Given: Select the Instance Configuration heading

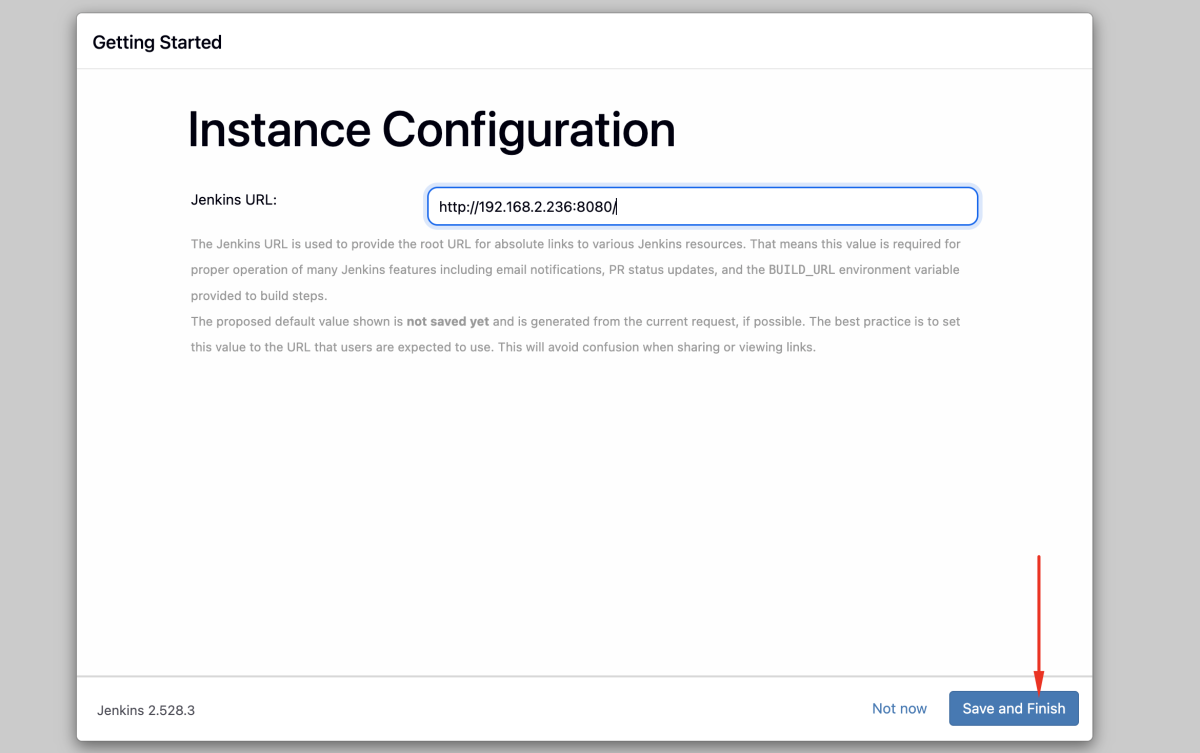Looking at the screenshot, I should (431, 130).
